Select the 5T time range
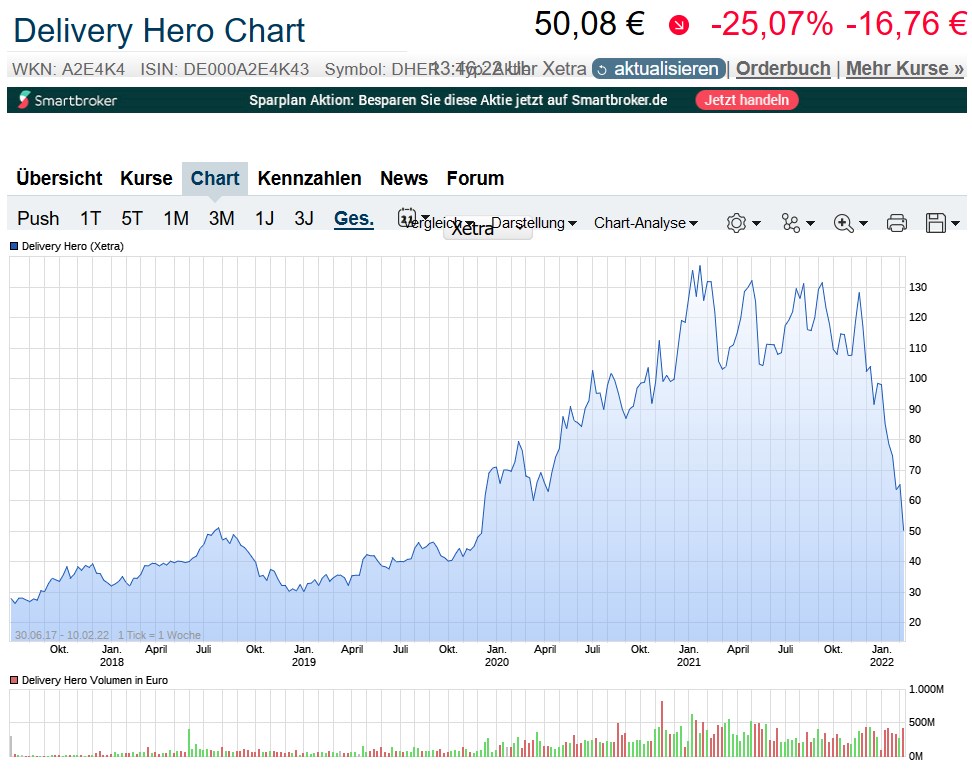The image size is (972, 770). click(x=132, y=218)
